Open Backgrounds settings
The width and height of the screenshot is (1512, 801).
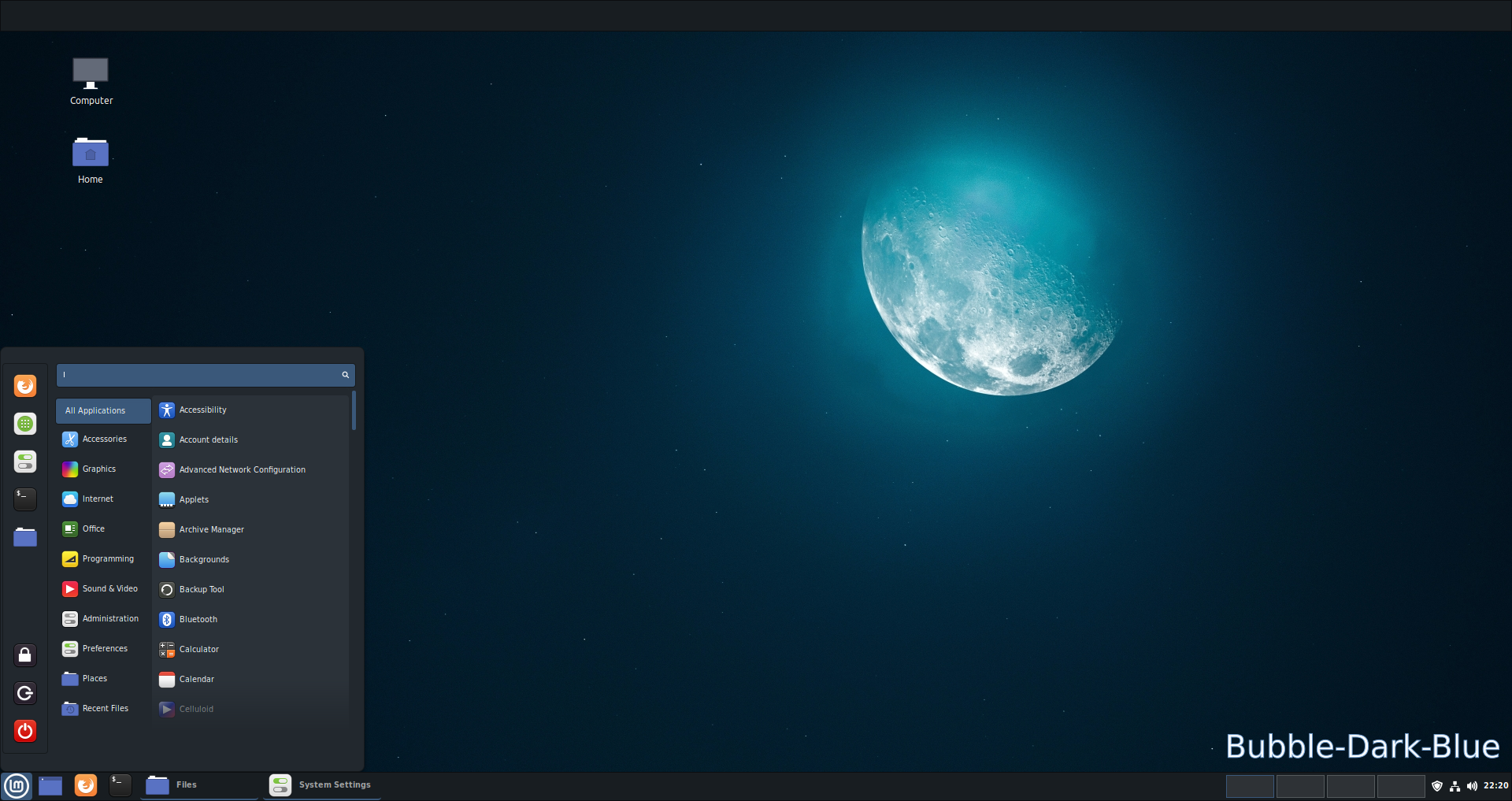pos(252,560)
